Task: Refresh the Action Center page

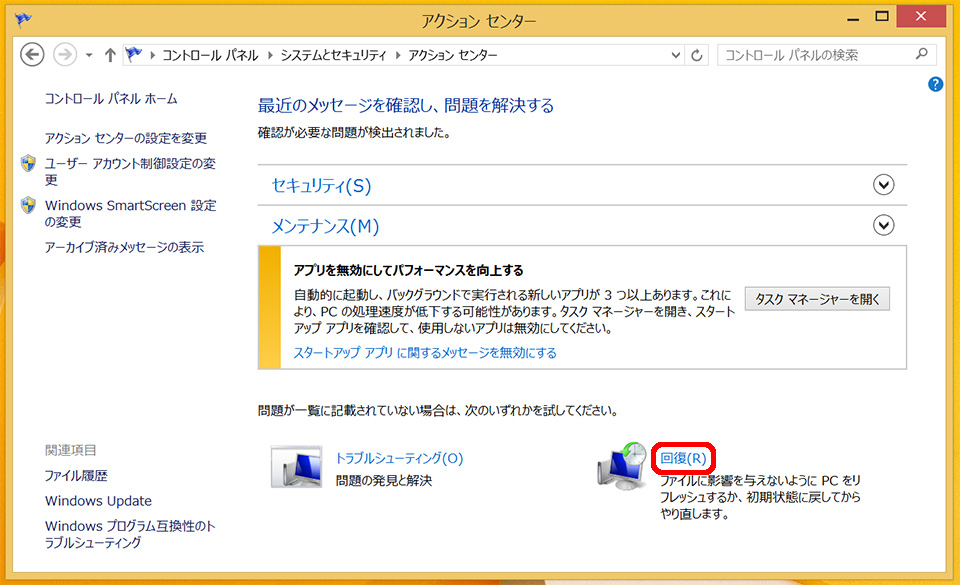Action: tap(697, 55)
